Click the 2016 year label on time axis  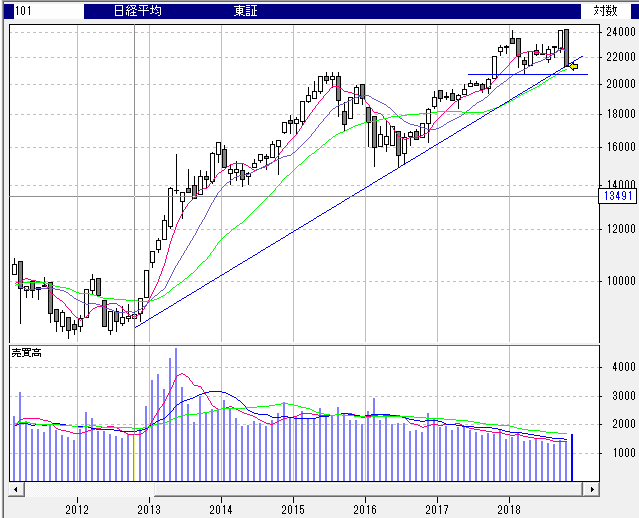click(x=365, y=508)
